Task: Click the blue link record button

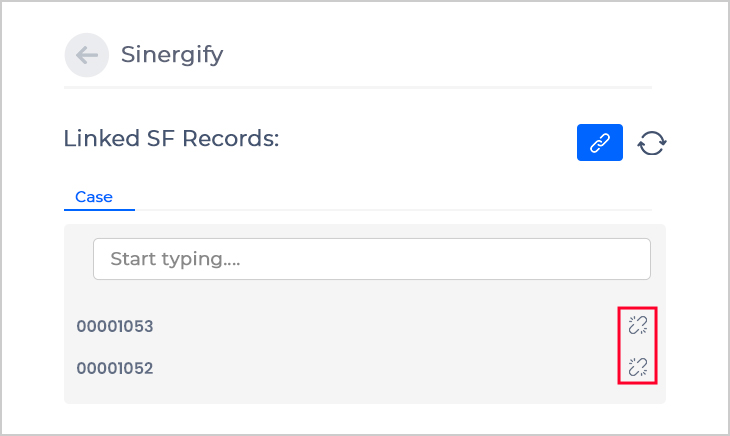Action: coord(600,142)
